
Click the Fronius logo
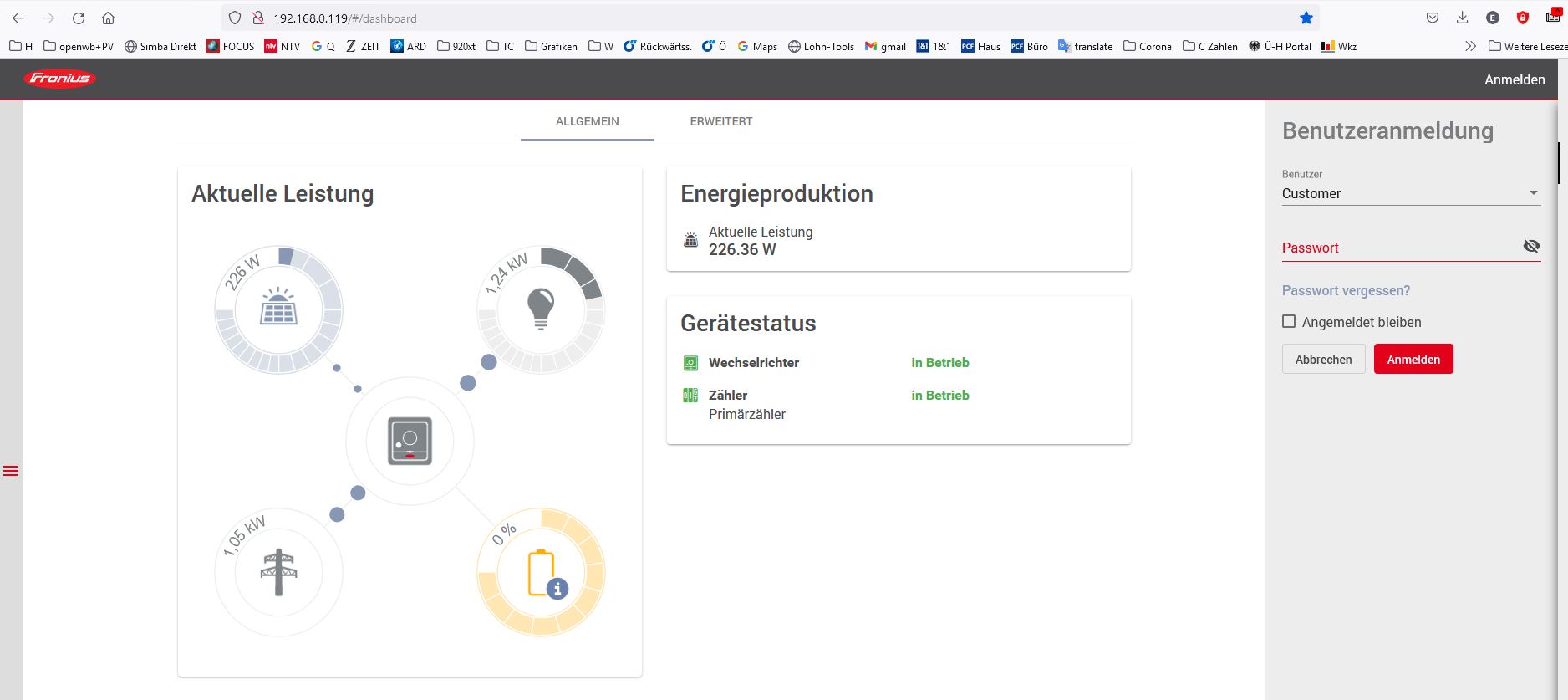pos(60,79)
